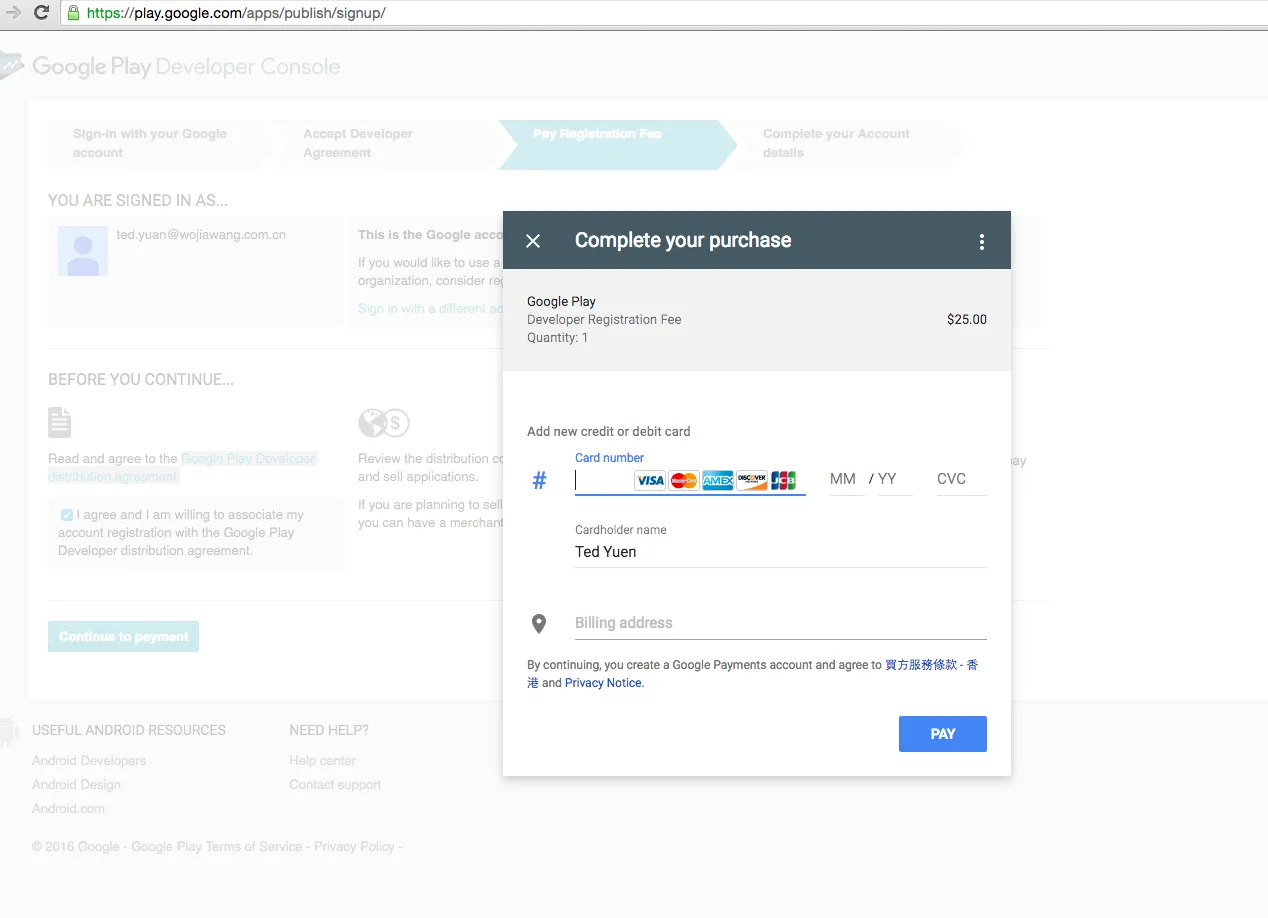
Task: Click the document icon under Before you continue
Action: [x=60, y=422]
